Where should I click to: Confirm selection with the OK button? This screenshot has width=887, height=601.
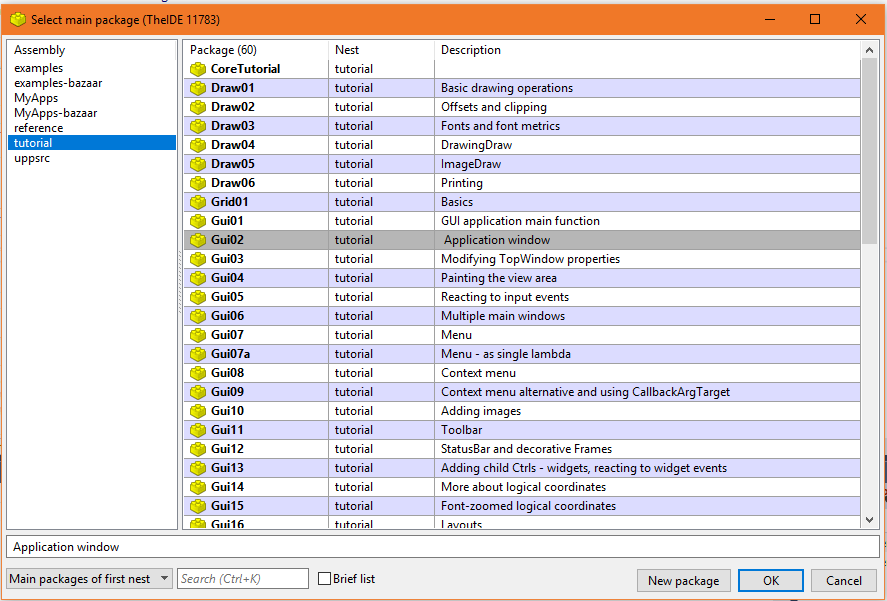pos(770,580)
